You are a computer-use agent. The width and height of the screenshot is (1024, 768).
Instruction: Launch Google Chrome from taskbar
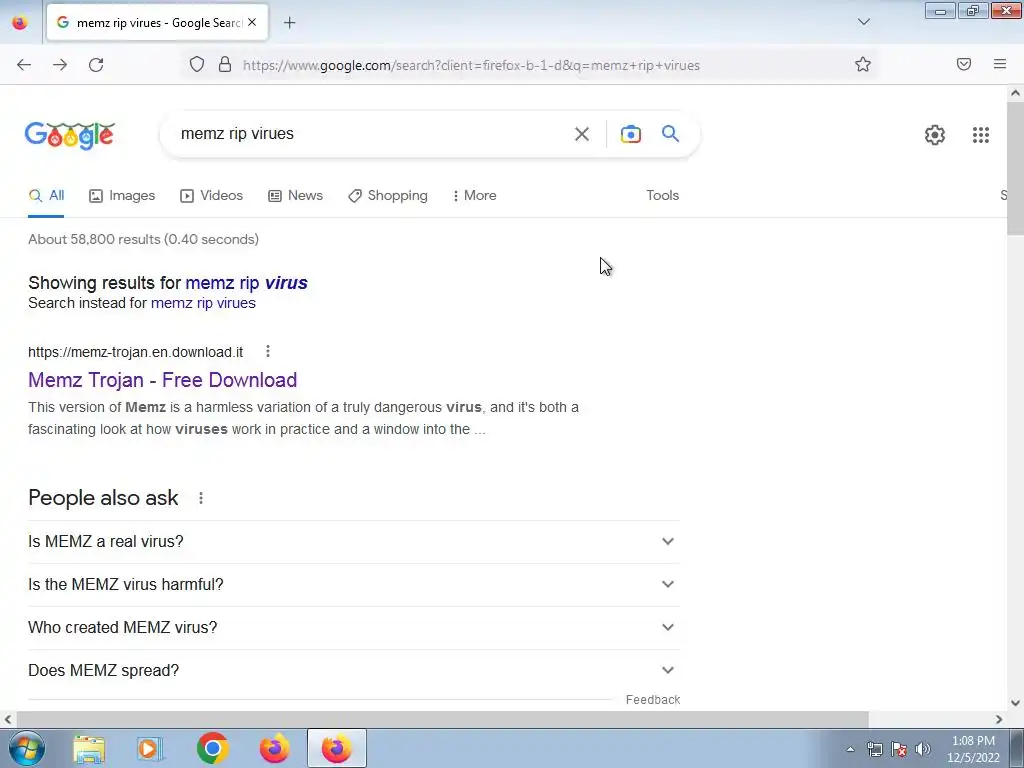coord(212,748)
